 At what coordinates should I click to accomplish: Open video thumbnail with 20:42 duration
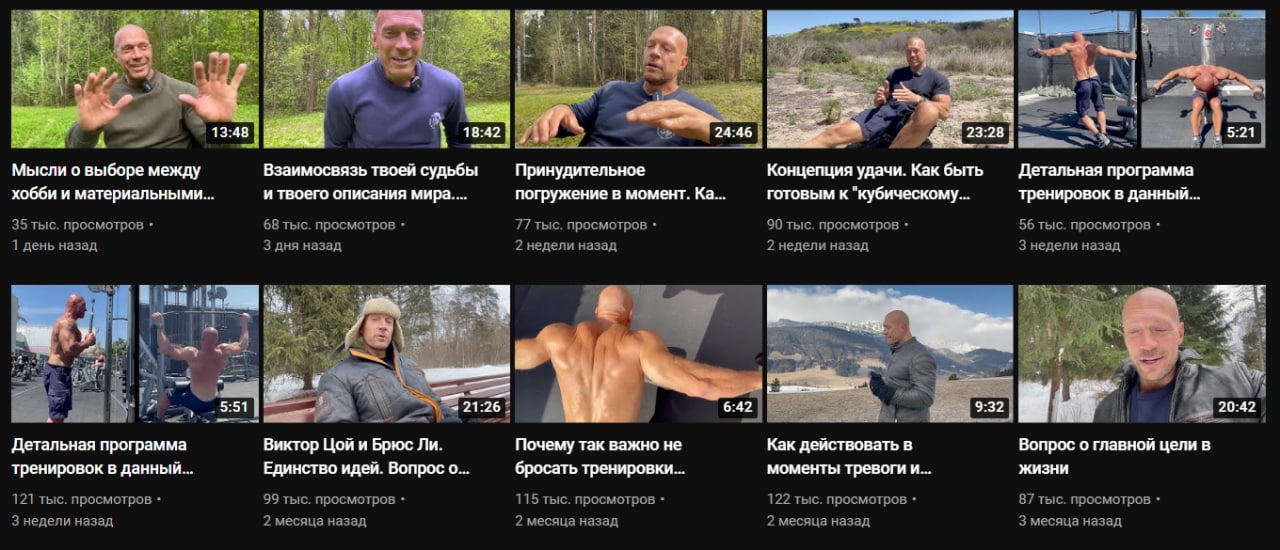point(1142,354)
